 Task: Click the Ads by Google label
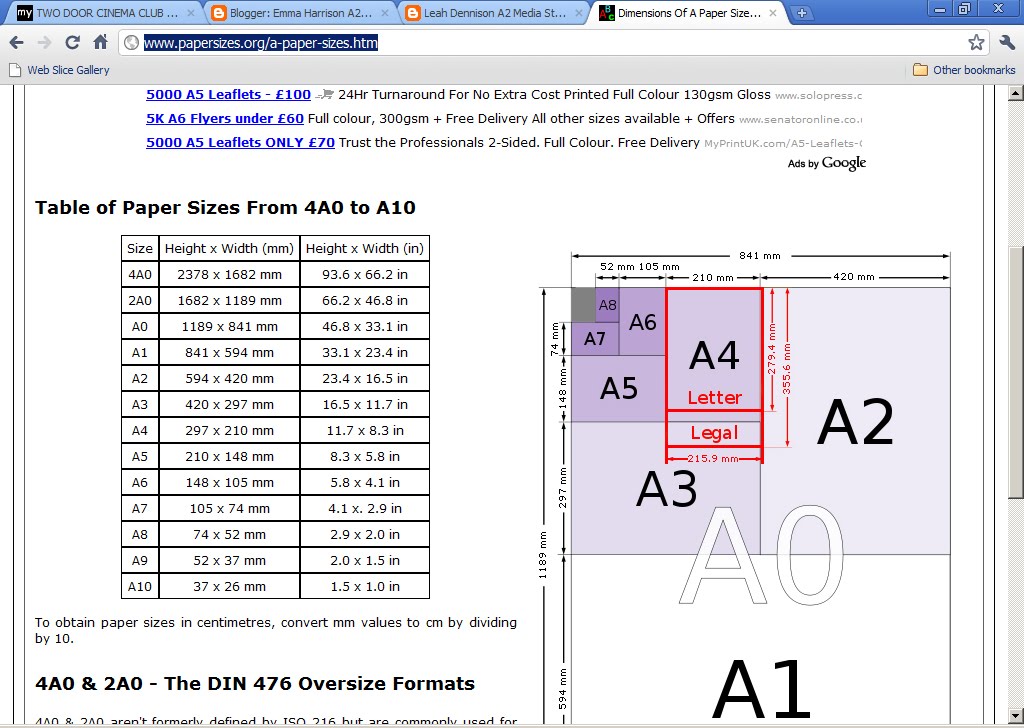826,163
